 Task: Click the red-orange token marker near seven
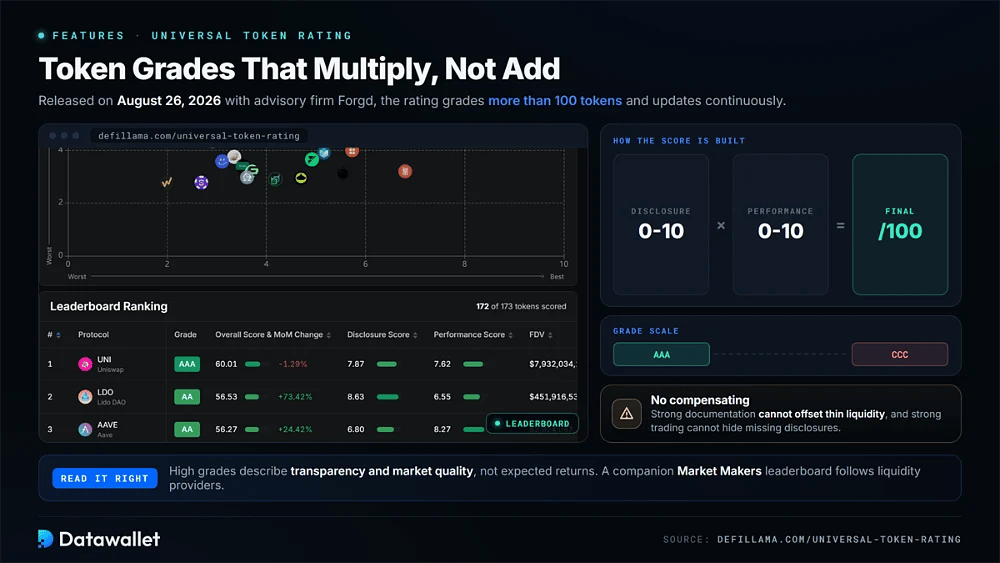tap(405, 171)
